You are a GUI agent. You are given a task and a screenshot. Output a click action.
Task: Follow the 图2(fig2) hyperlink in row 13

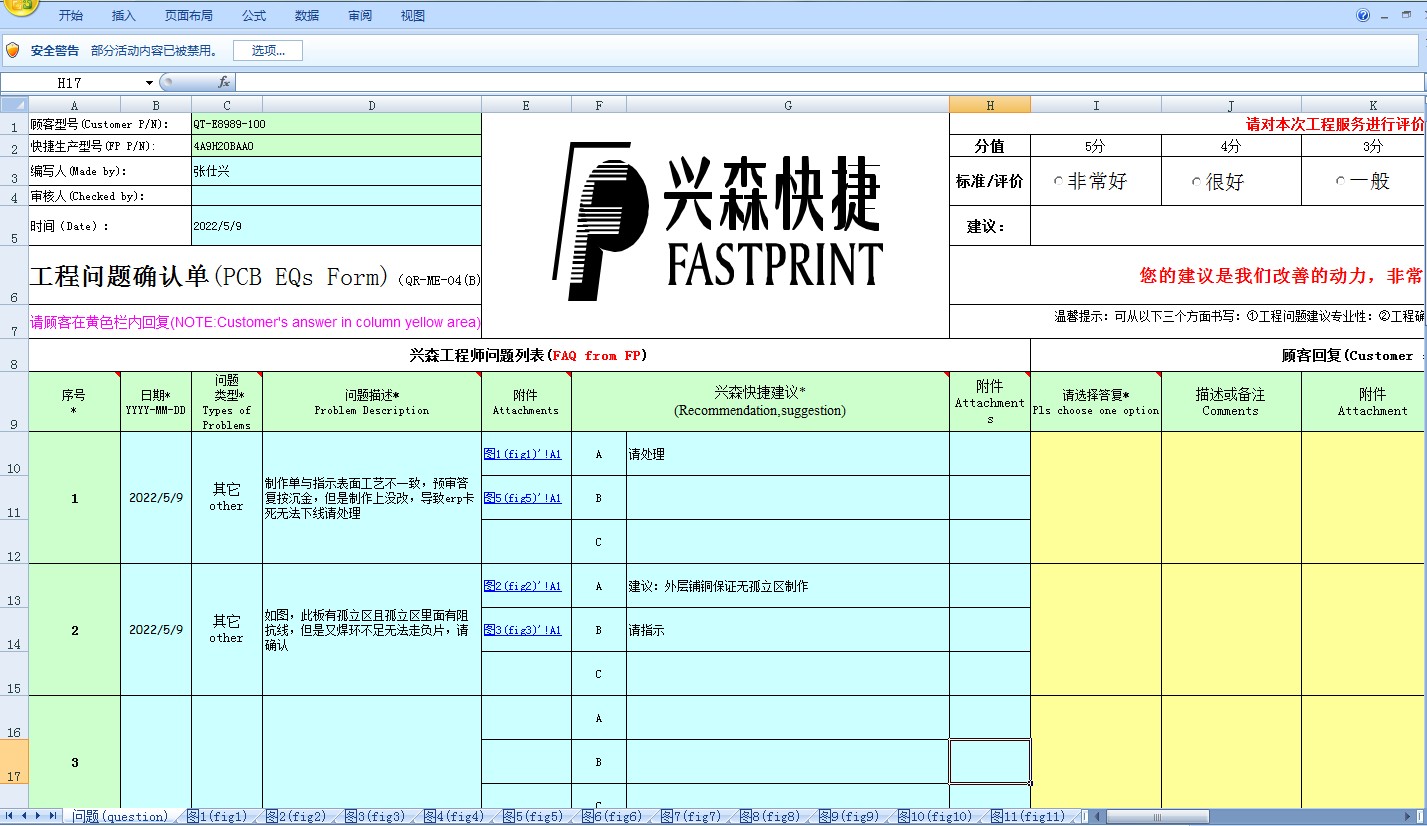point(522,586)
